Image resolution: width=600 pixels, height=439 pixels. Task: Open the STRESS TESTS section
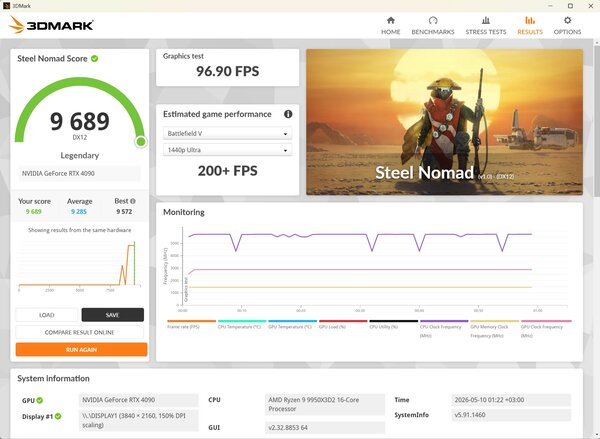click(x=486, y=26)
